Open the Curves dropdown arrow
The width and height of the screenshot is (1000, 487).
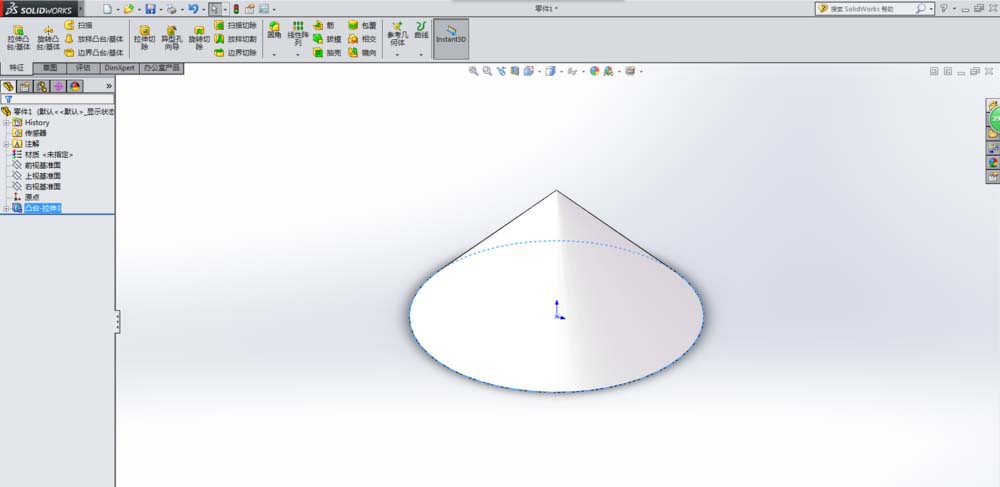point(422,55)
